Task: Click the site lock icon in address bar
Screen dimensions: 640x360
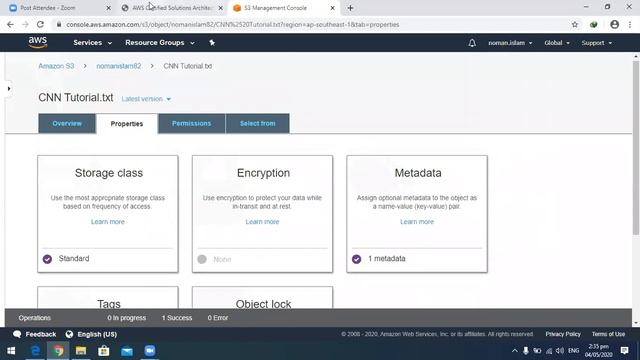Action: coord(59,24)
